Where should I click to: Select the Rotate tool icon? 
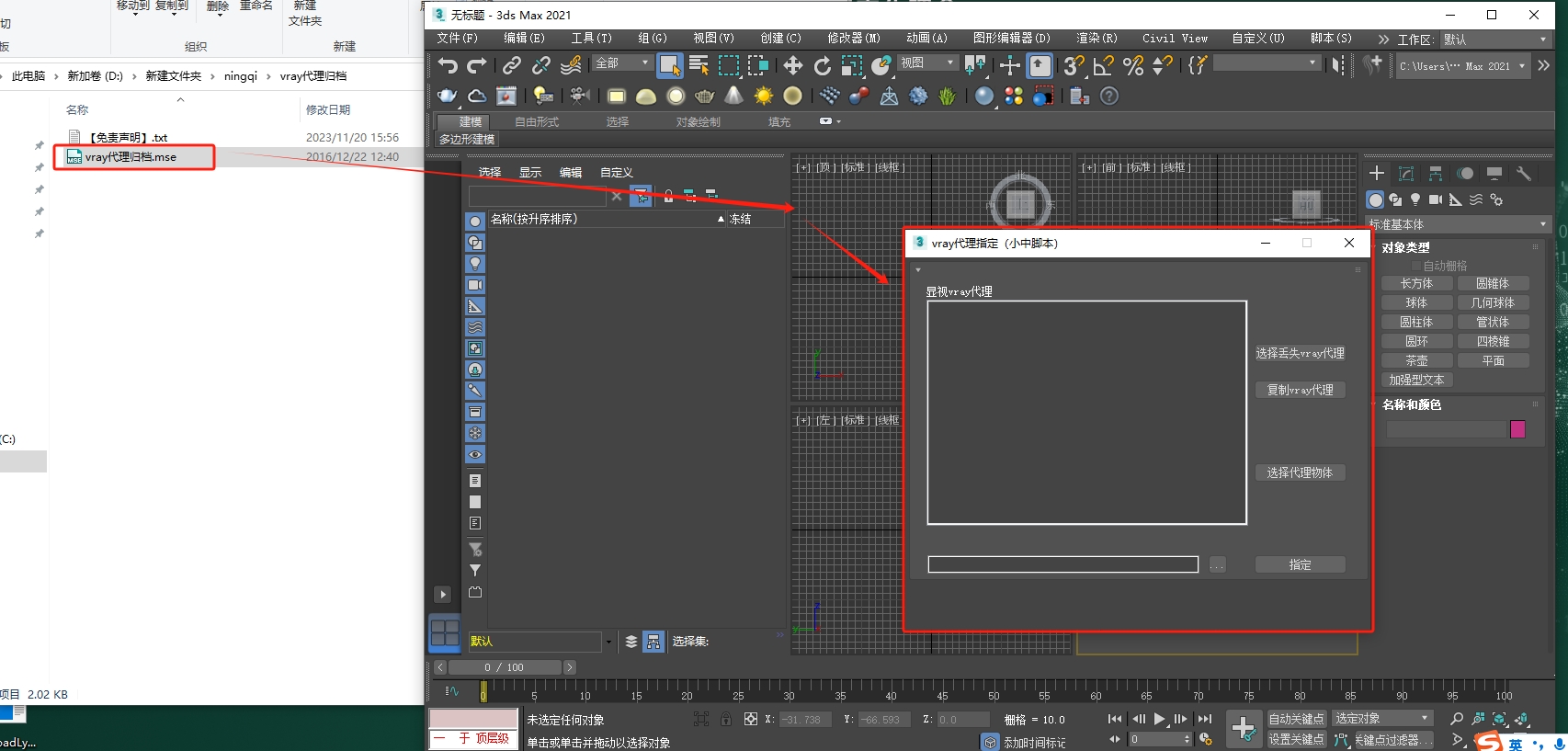tap(822, 65)
